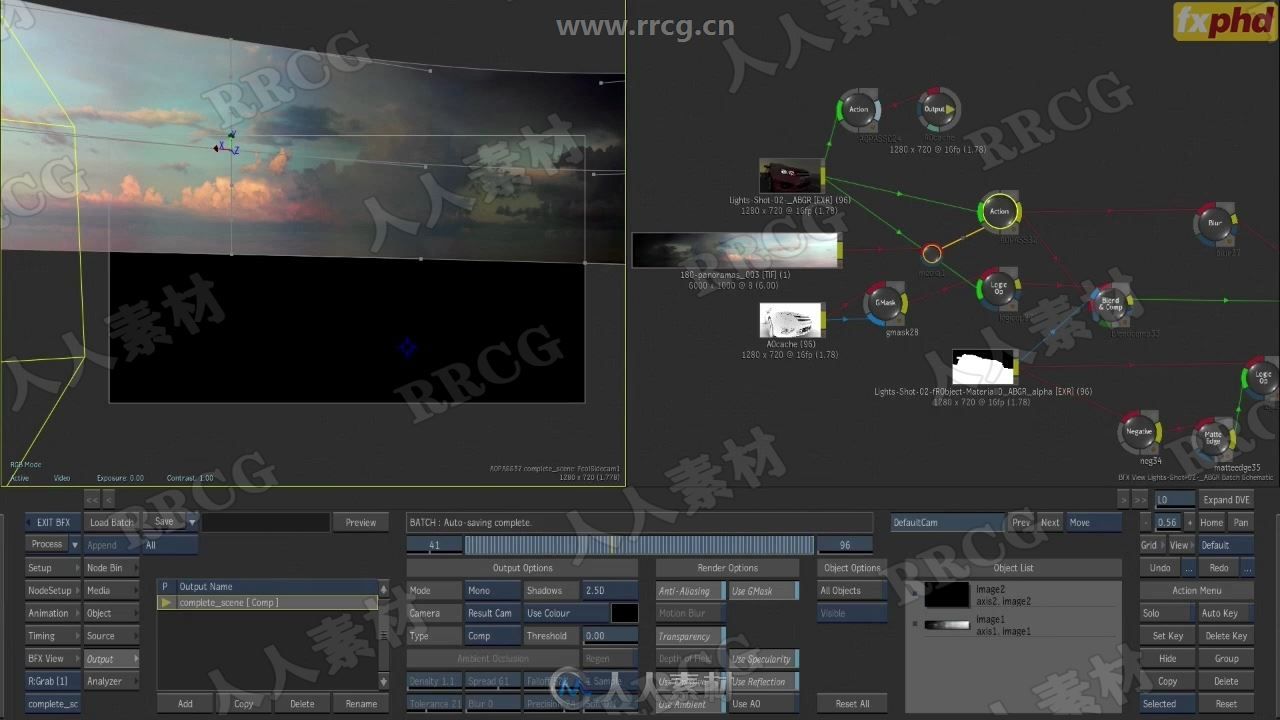Open the Setup menu
The width and height of the screenshot is (1280, 720).
coord(53,568)
